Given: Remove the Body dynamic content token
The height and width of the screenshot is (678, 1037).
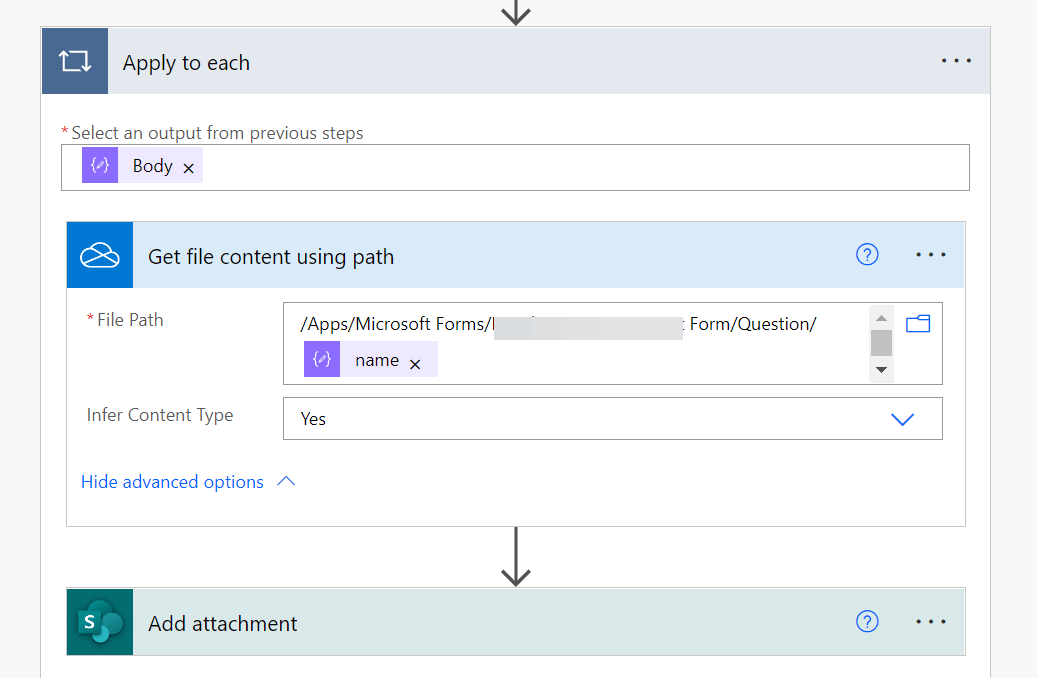Looking at the screenshot, I should 189,168.
